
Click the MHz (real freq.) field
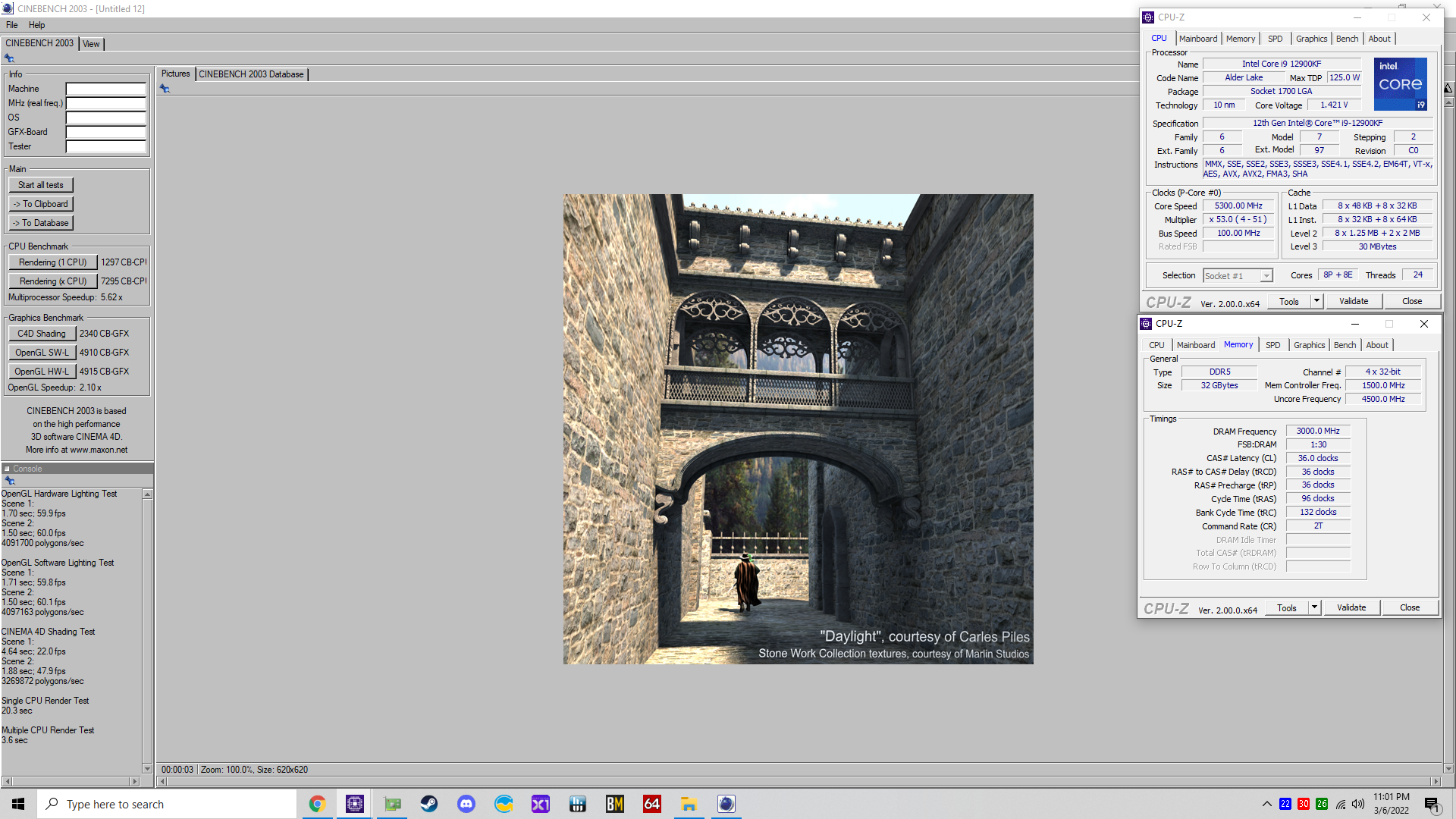pos(105,103)
